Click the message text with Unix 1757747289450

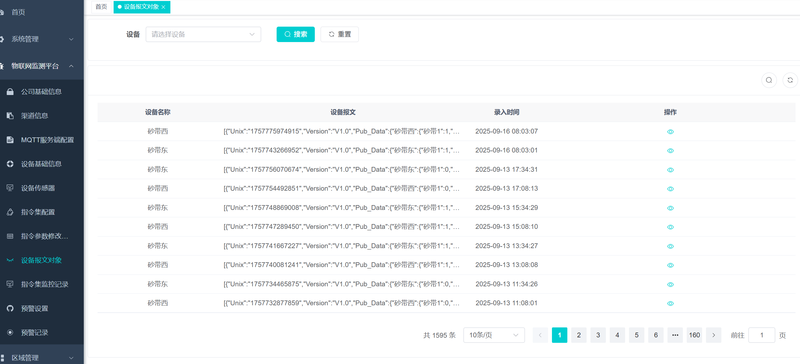click(x=342, y=227)
